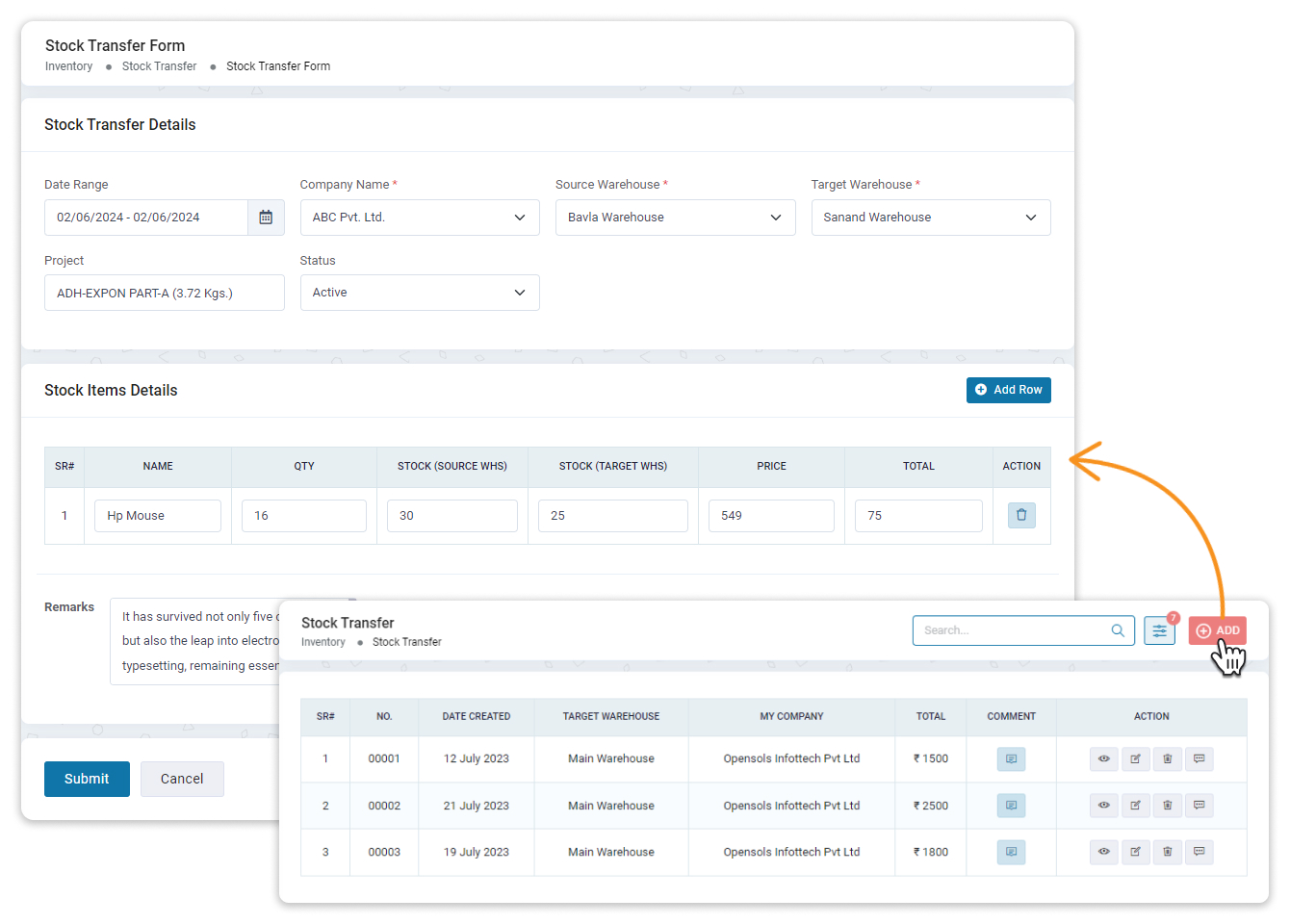Screen dimensions: 1290x924
Task: Toggle the eye icon on transfer 00003
Action: coord(1103,852)
